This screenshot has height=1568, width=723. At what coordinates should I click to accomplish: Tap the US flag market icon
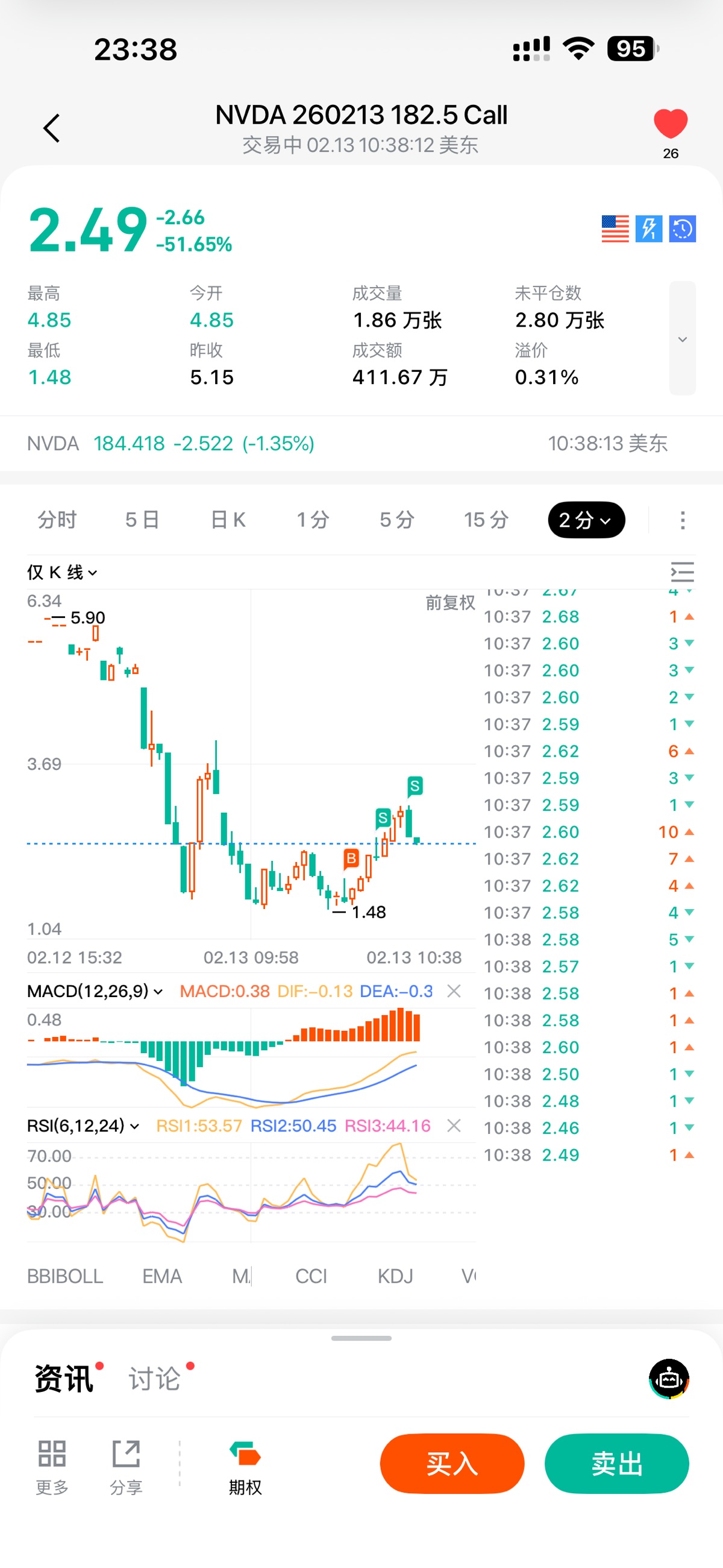[615, 229]
